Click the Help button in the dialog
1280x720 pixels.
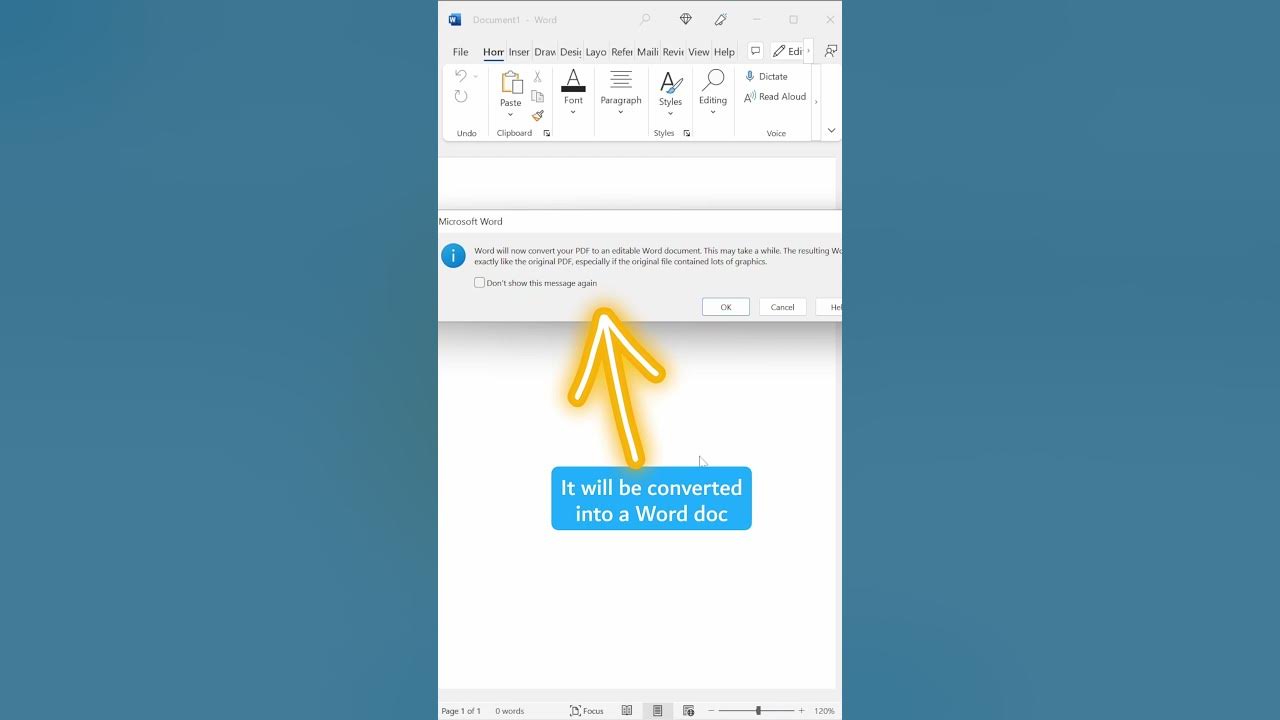click(829, 307)
